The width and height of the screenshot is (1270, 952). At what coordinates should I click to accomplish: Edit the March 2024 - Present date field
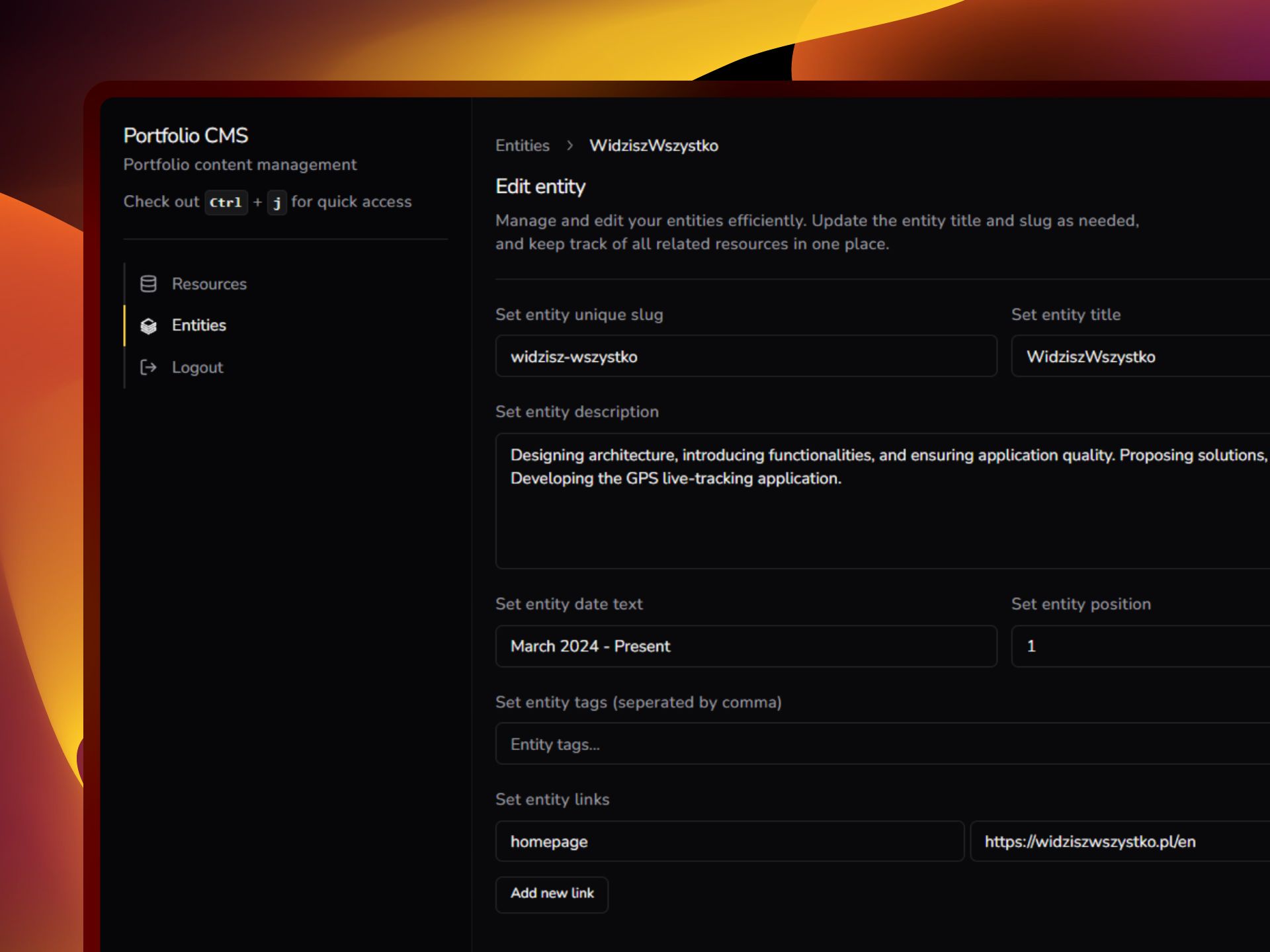[746, 646]
